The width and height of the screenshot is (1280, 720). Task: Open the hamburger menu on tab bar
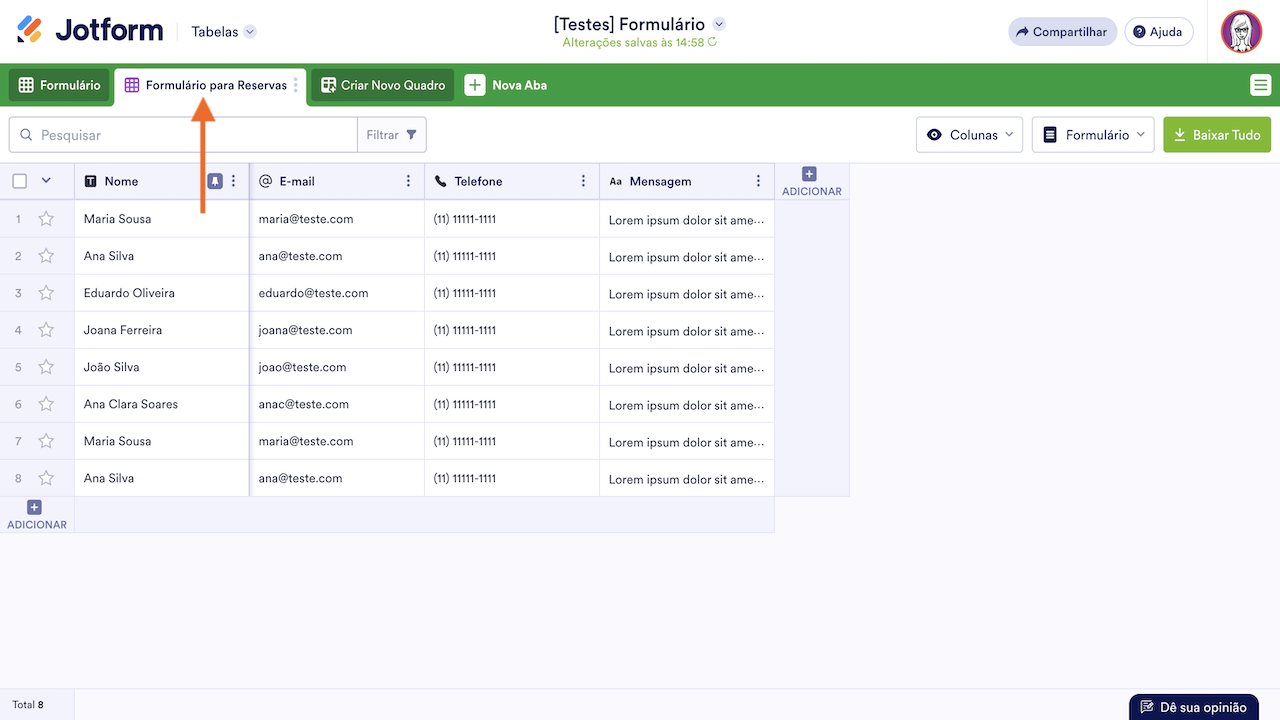(1260, 85)
